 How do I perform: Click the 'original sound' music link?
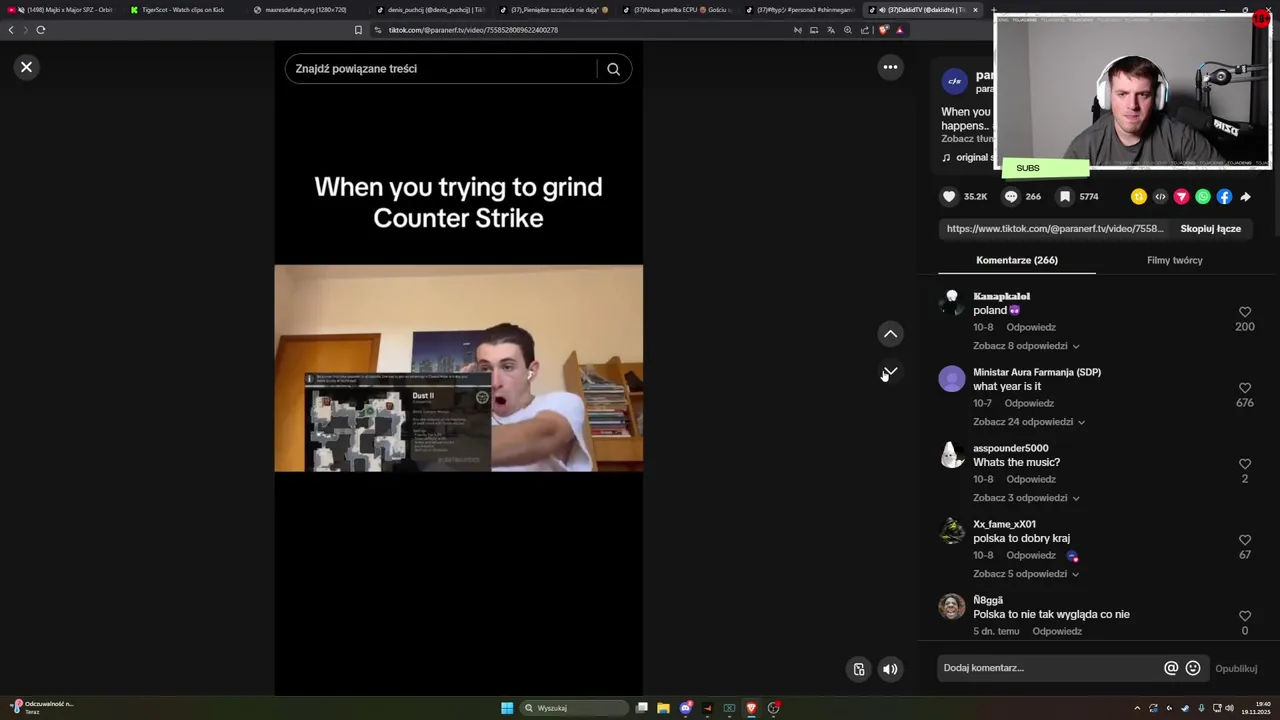967,157
